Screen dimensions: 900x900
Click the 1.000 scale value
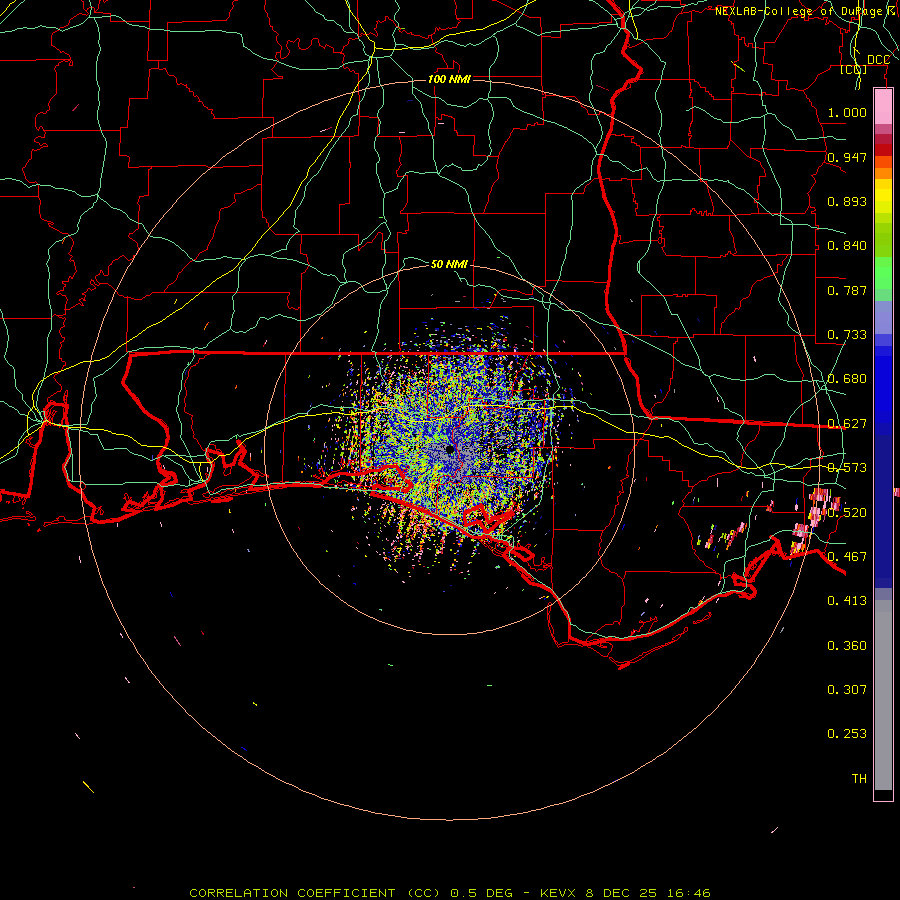(x=847, y=112)
